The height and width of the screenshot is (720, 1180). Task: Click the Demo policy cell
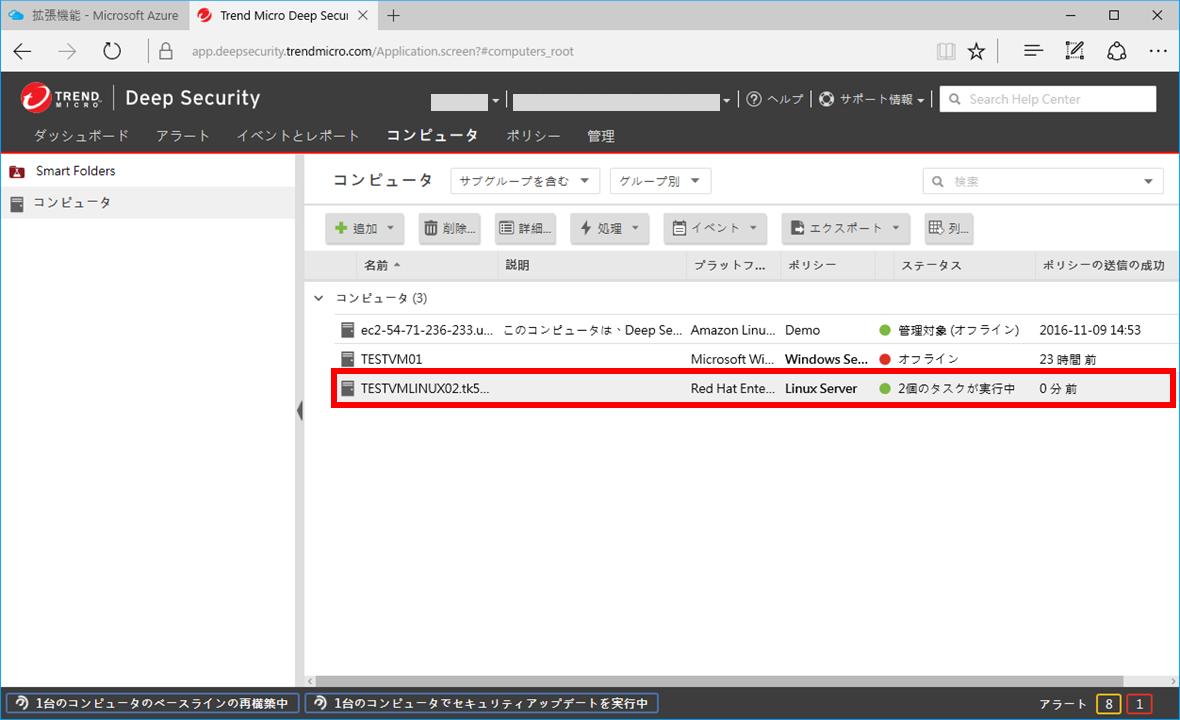[802, 330]
